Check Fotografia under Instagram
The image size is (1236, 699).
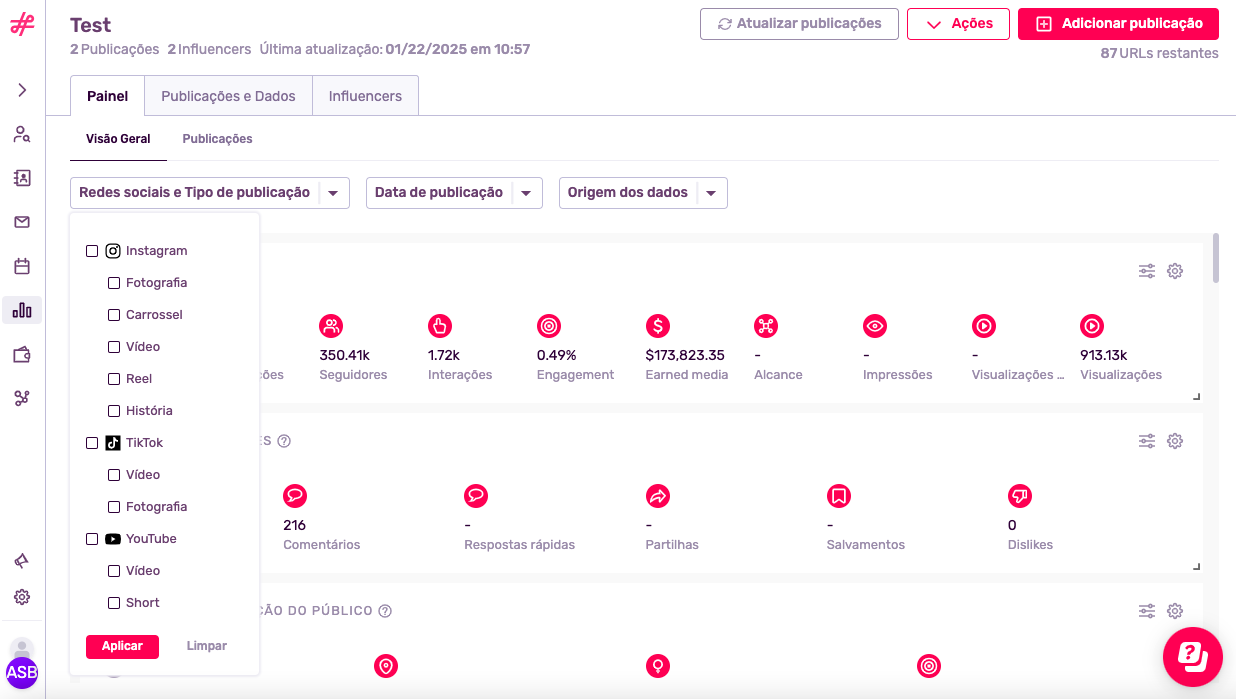114,283
